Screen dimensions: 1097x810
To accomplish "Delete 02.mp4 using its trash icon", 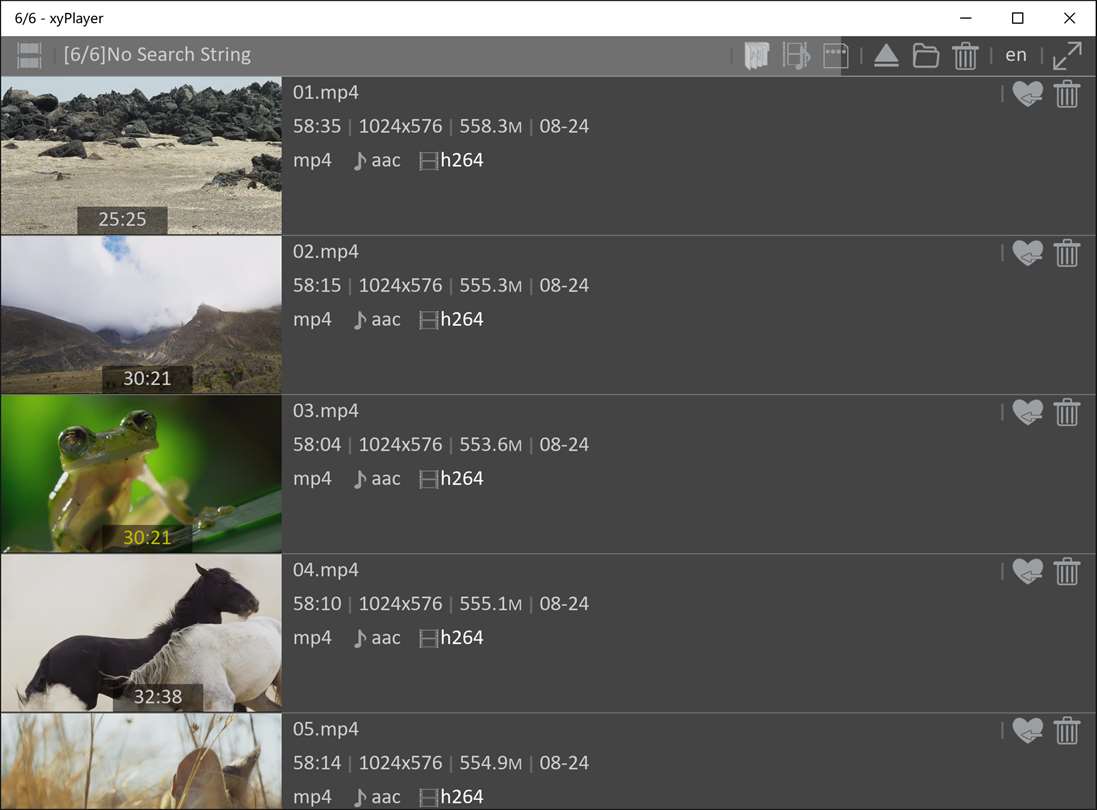I will pos(1067,253).
